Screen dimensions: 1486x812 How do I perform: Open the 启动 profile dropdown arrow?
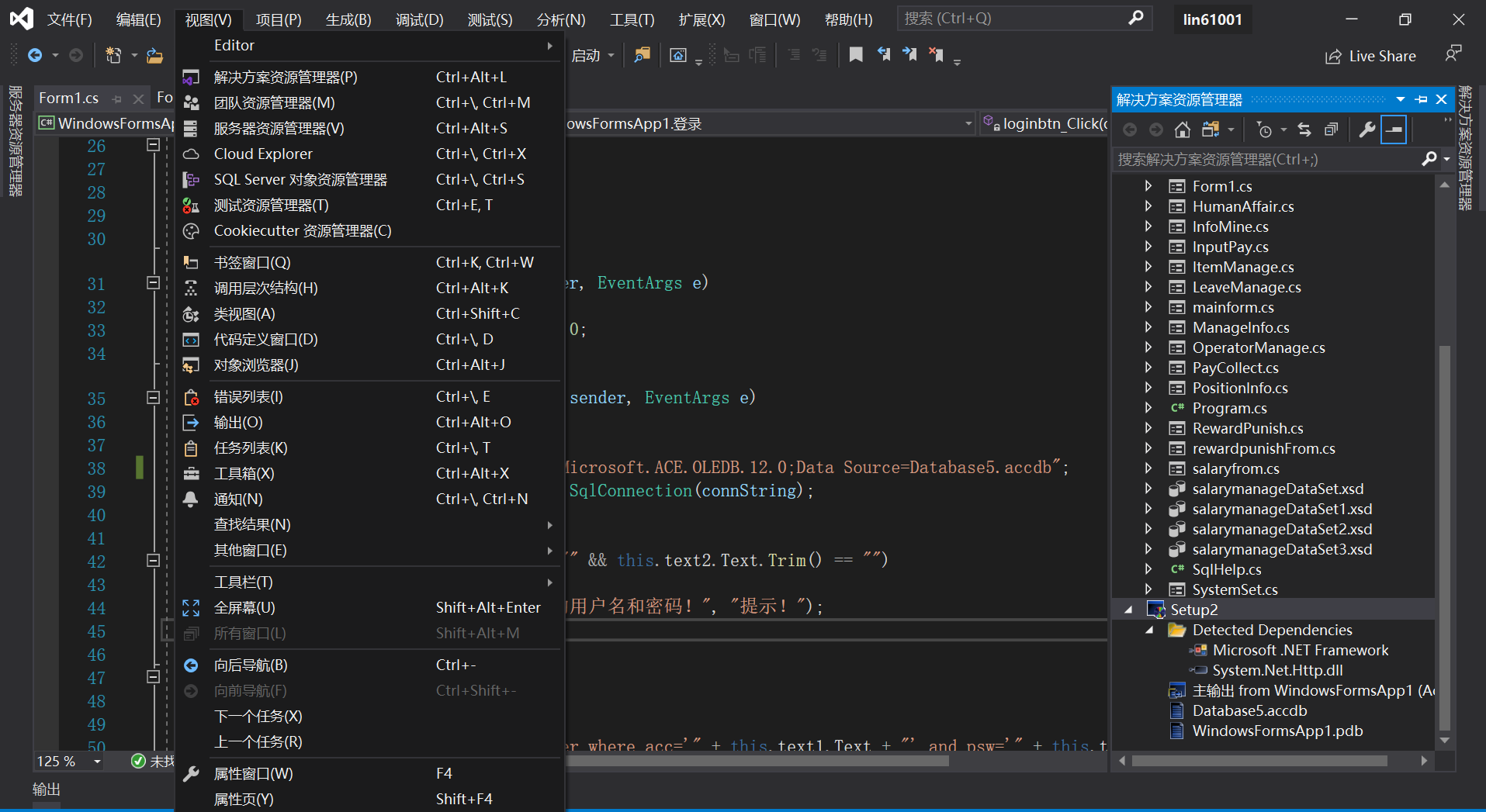pyautogui.click(x=612, y=54)
